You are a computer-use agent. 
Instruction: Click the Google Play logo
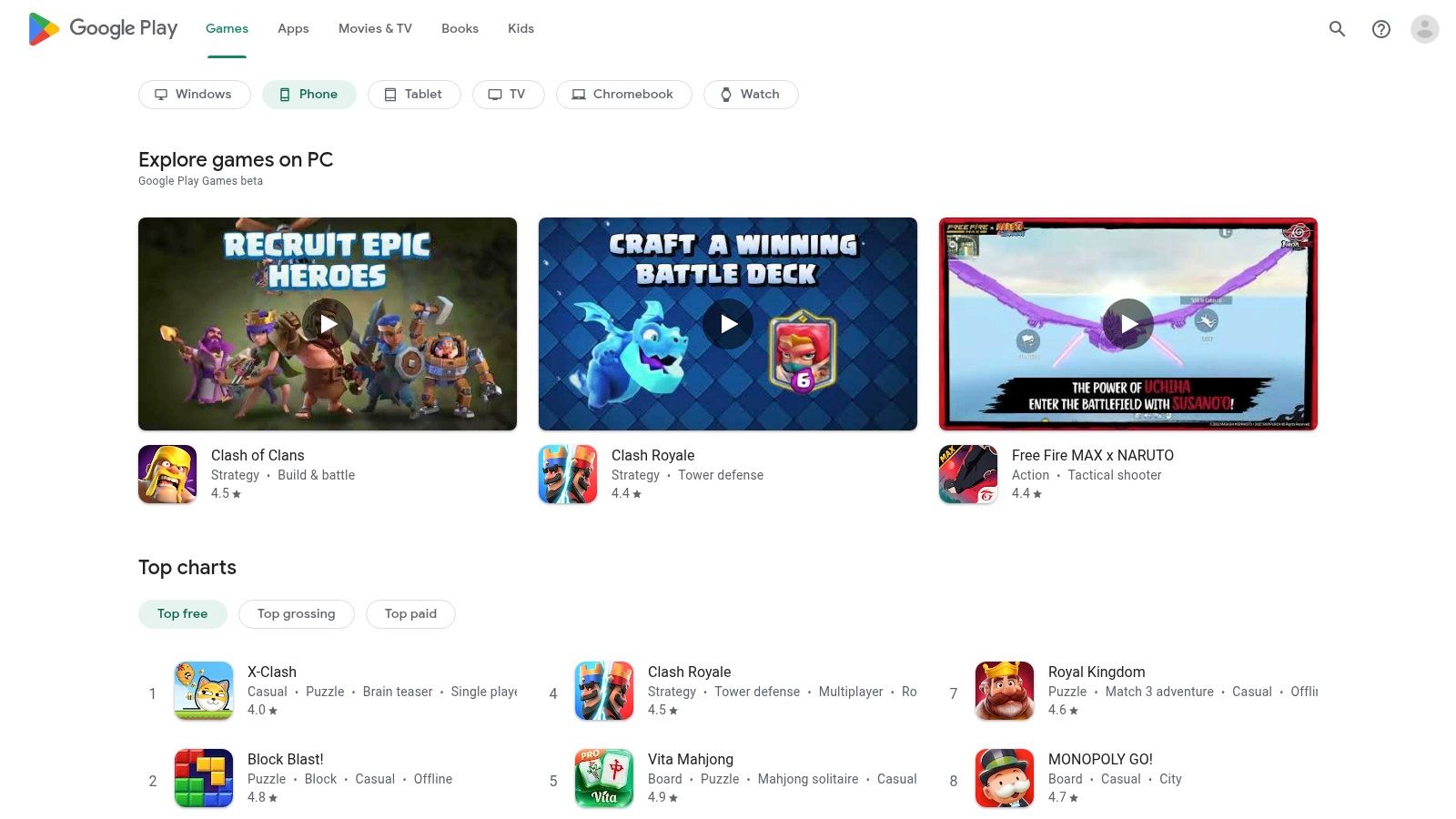[102, 28]
